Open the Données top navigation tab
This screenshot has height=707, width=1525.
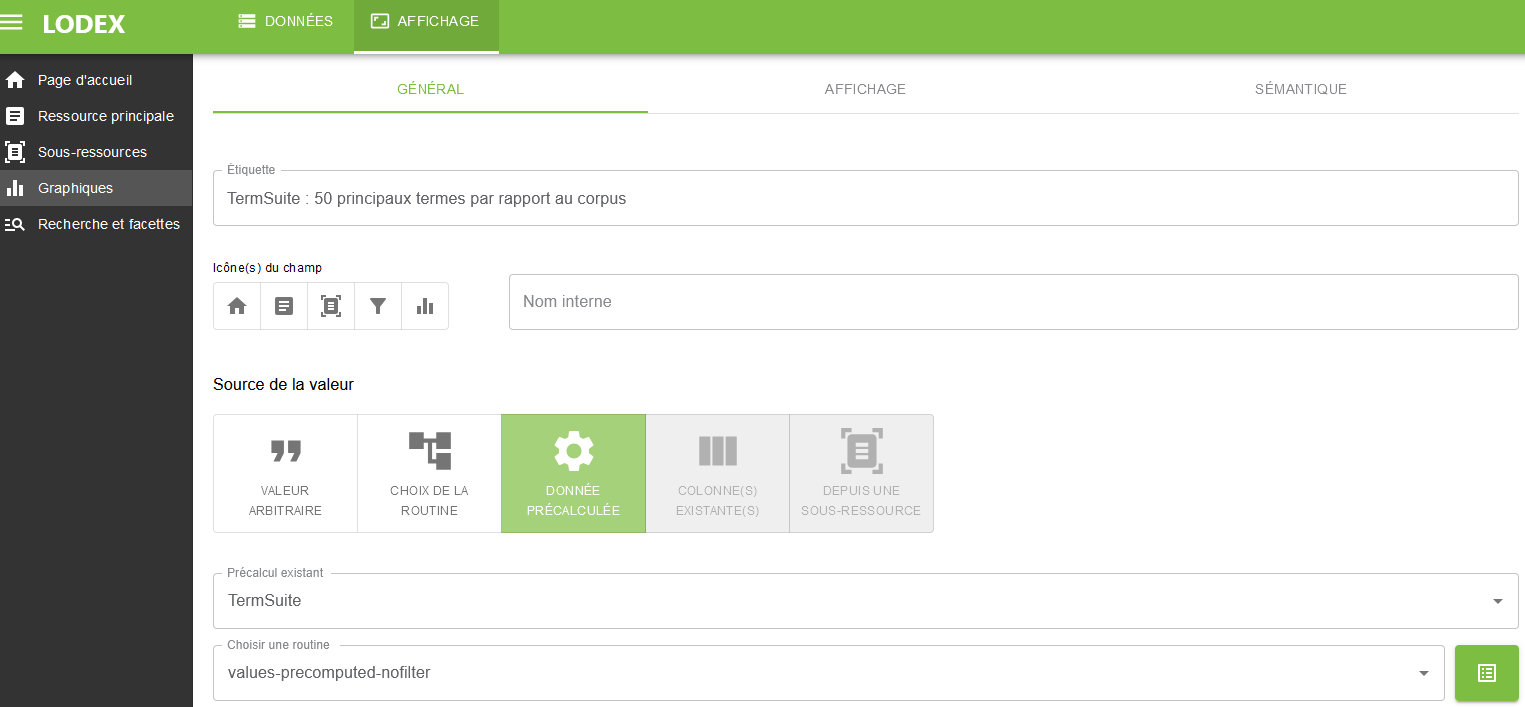[286, 21]
